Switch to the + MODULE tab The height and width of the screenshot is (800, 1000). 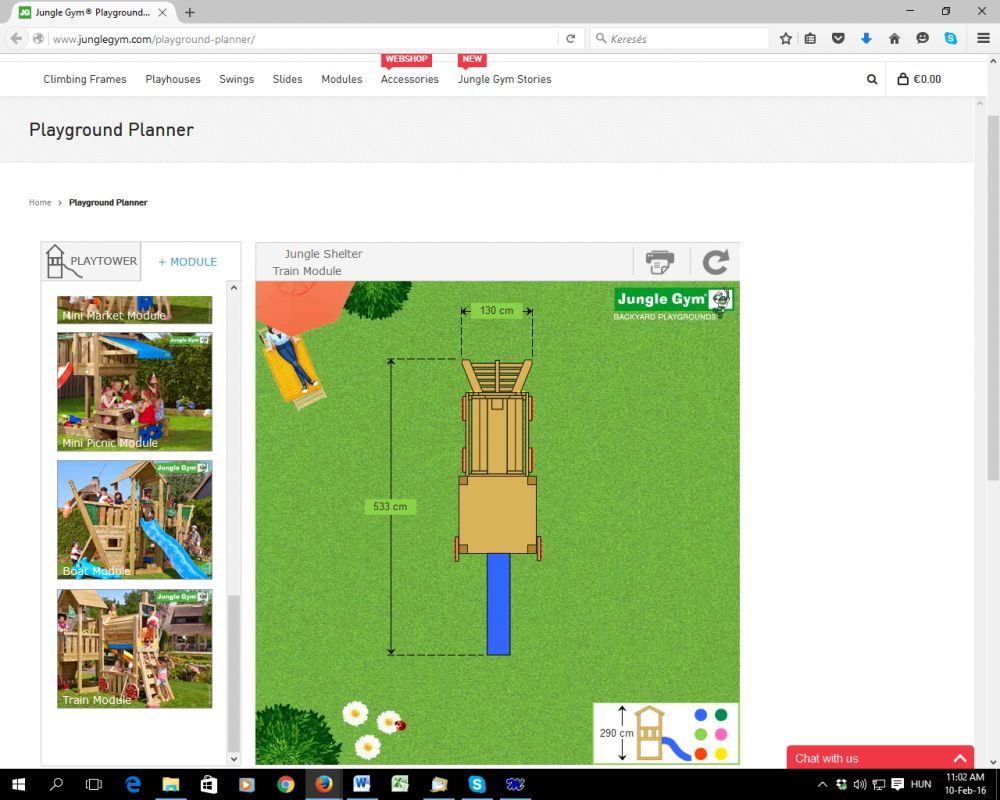pos(188,262)
